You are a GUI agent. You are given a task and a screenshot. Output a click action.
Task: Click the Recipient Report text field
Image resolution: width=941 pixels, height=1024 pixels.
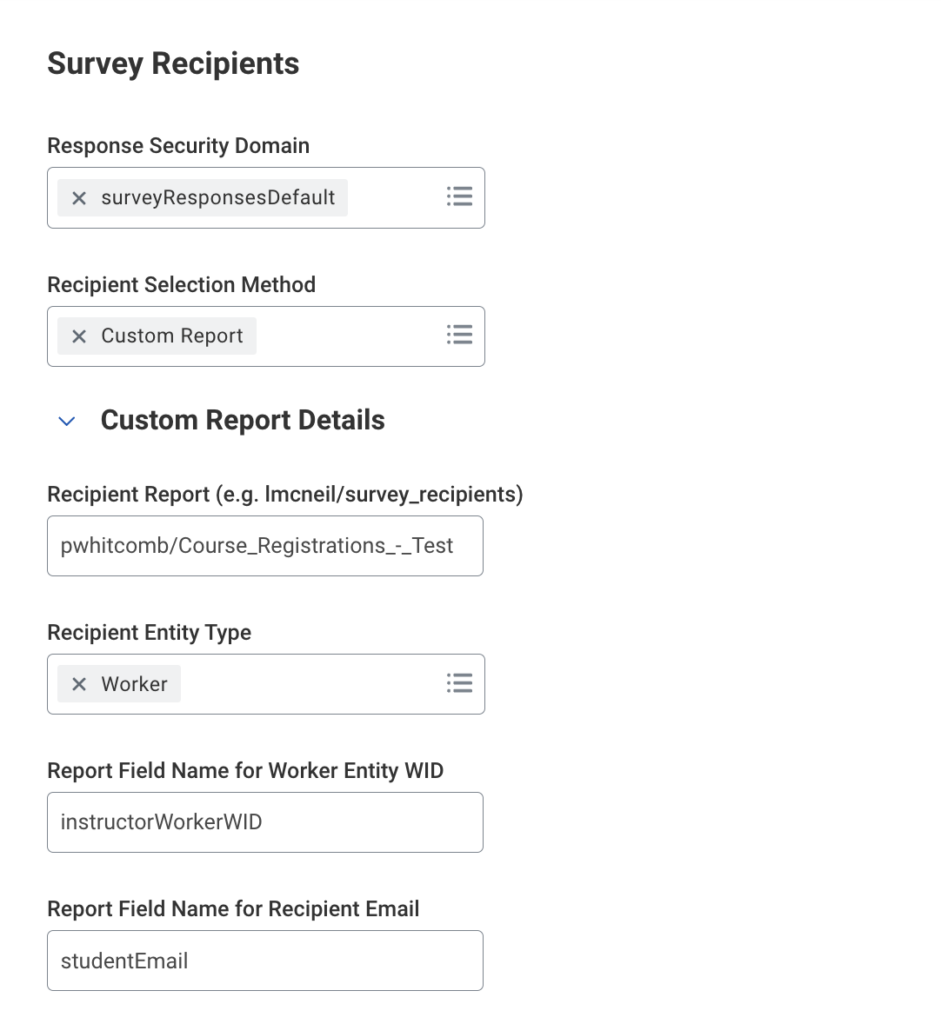point(265,546)
